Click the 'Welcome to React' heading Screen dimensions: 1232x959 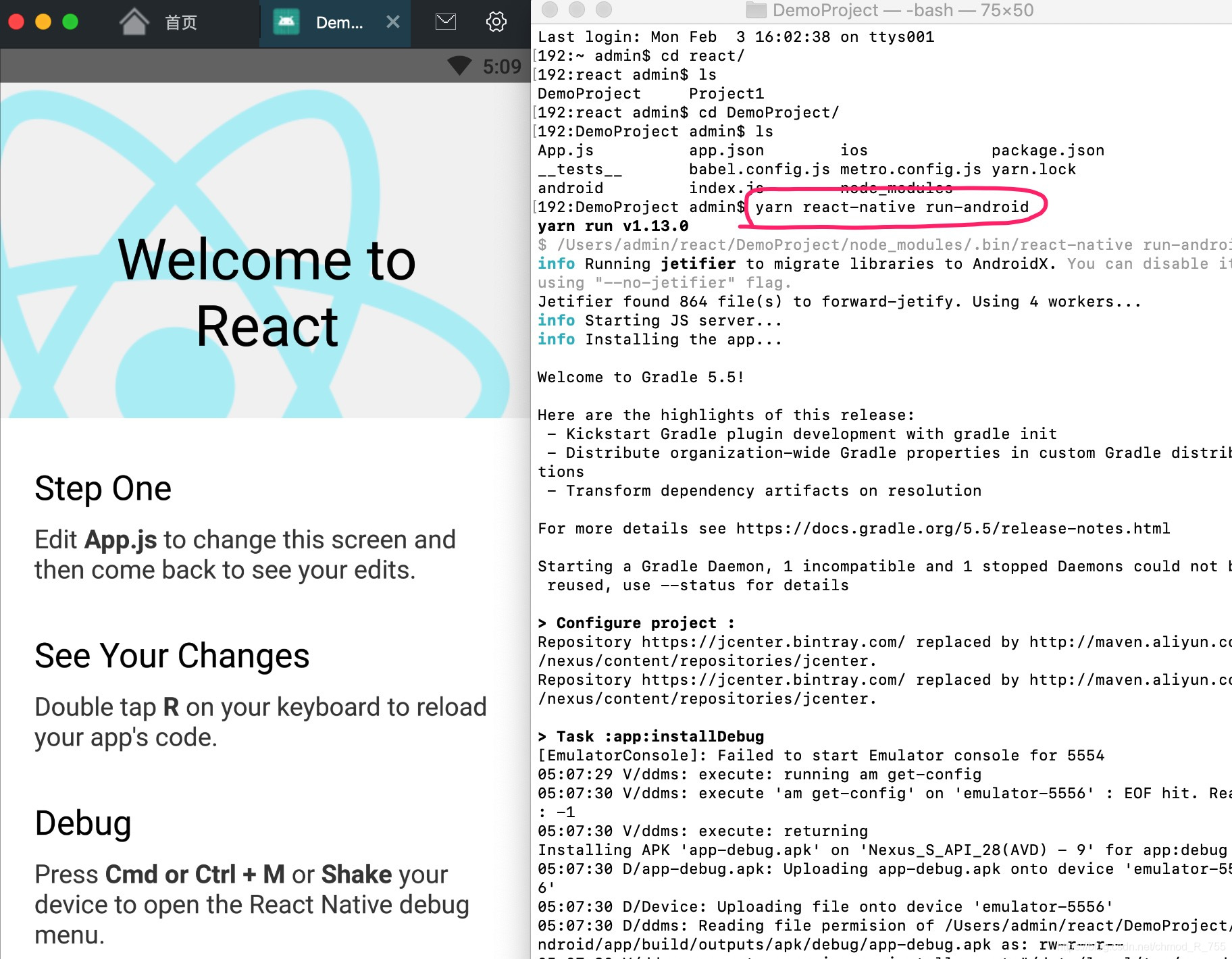pyautogui.click(x=267, y=293)
